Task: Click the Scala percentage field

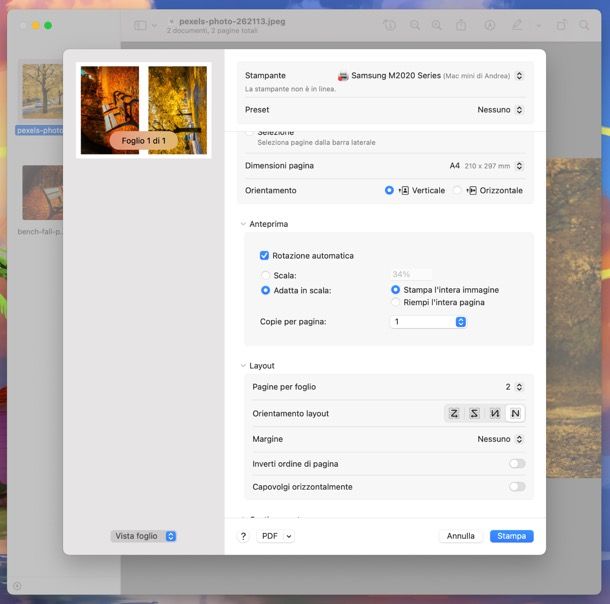Action: (411, 274)
